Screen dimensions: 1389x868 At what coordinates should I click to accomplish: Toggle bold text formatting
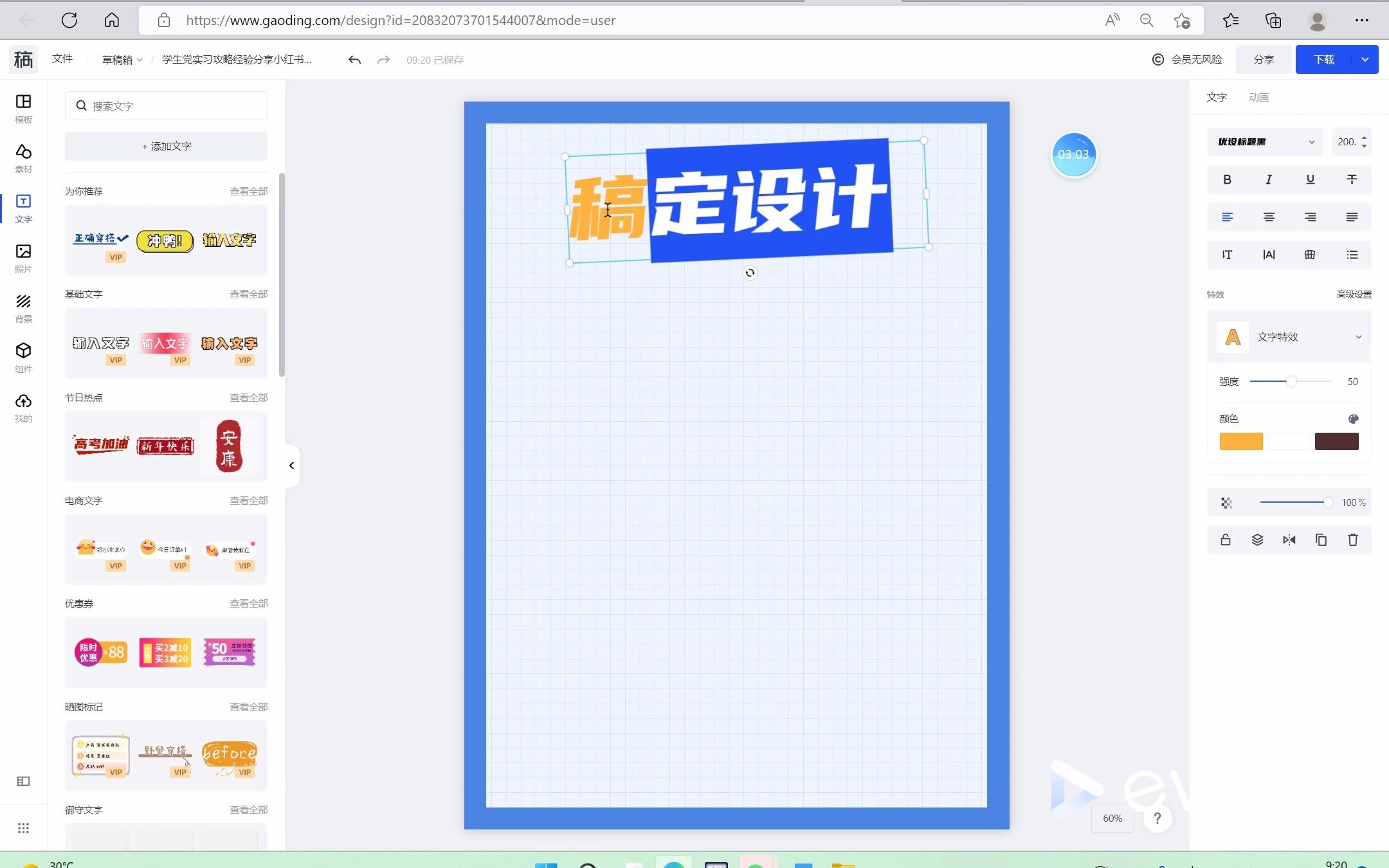(1227, 179)
